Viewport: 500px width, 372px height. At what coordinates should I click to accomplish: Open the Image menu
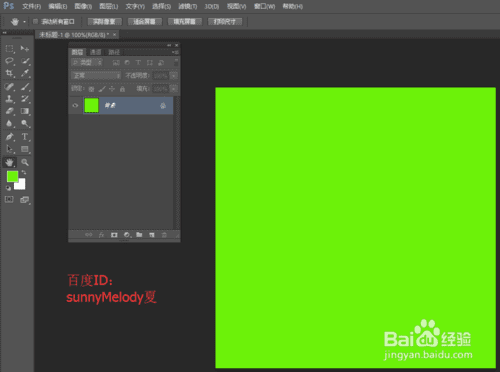click(x=83, y=6)
